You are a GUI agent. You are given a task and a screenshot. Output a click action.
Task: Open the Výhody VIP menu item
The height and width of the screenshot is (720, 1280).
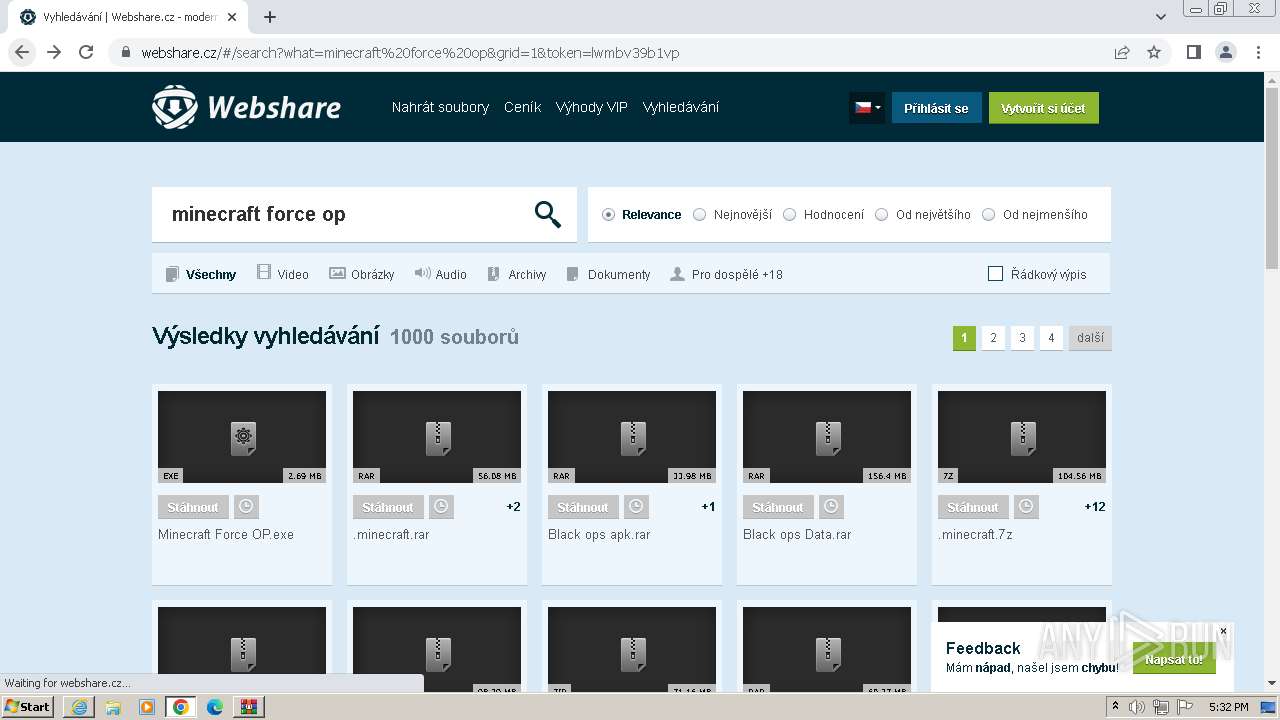point(591,107)
